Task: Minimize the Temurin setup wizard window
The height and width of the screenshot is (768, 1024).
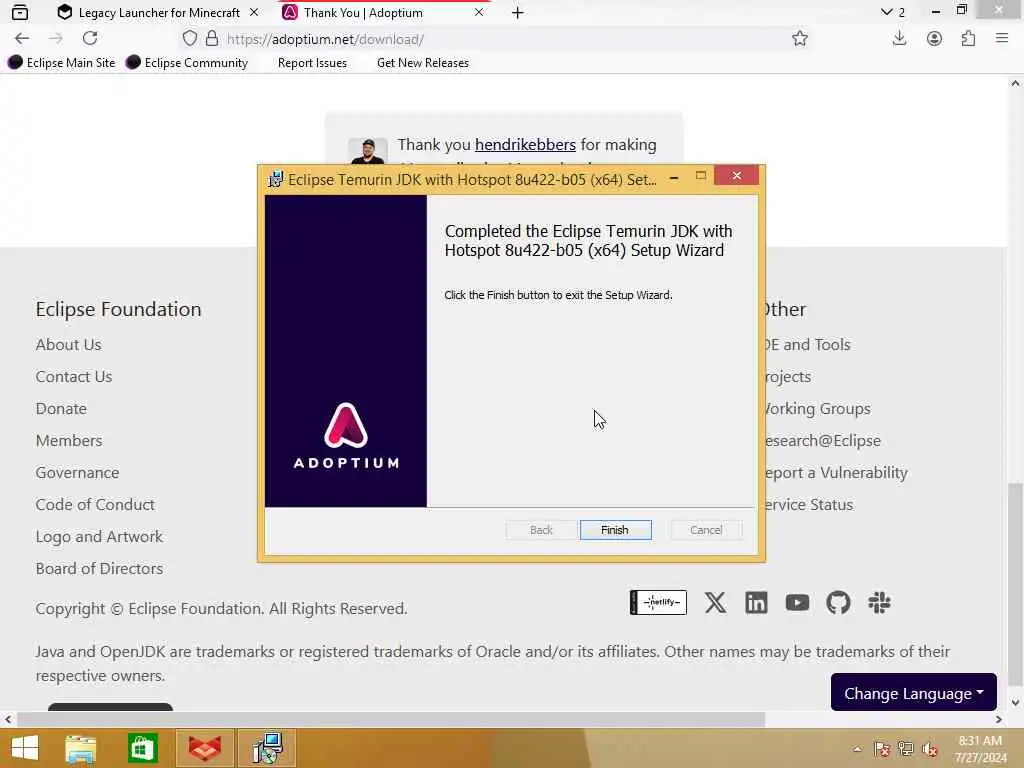Action: click(674, 177)
